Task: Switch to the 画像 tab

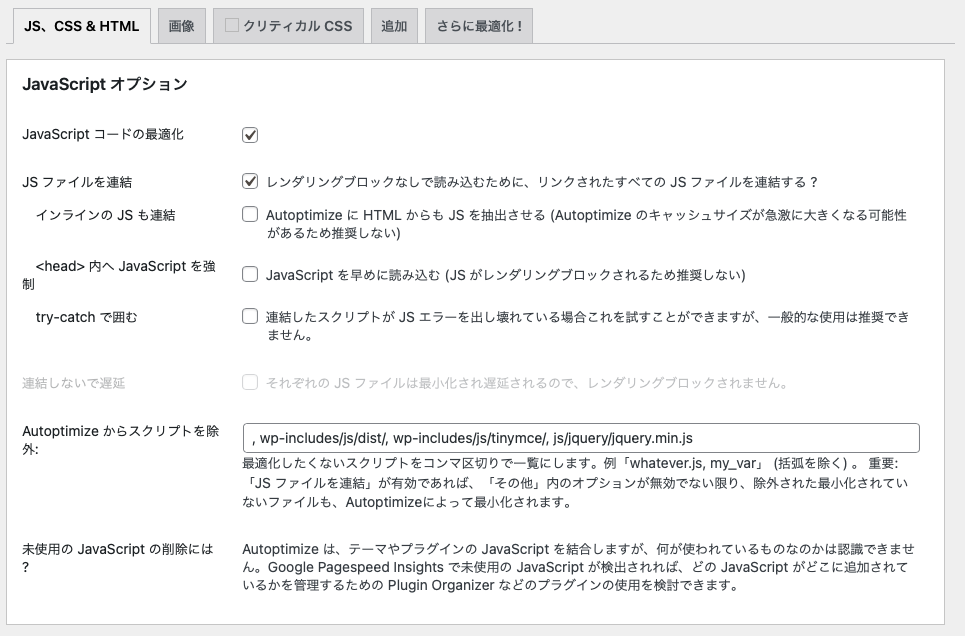Action: (x=181, y=26)
